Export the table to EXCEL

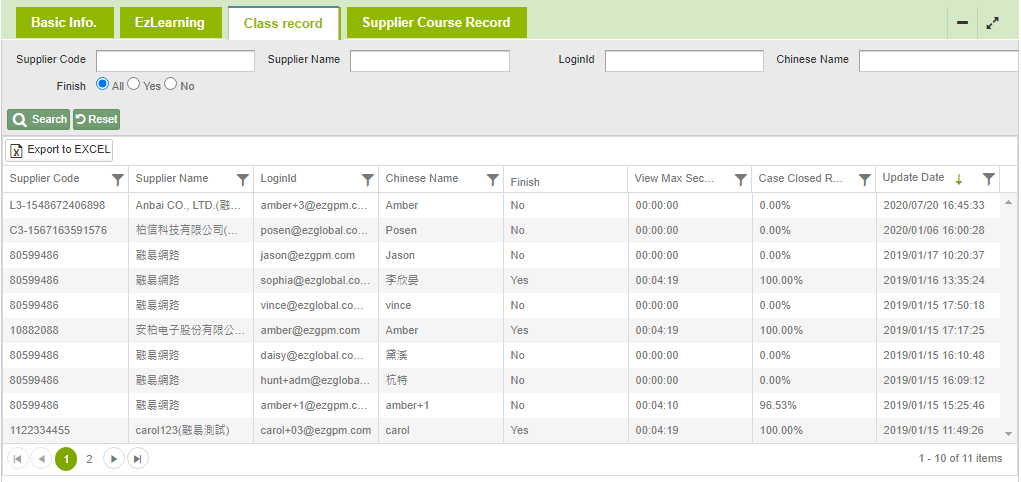pyautogui.click(x=60, y=150)
